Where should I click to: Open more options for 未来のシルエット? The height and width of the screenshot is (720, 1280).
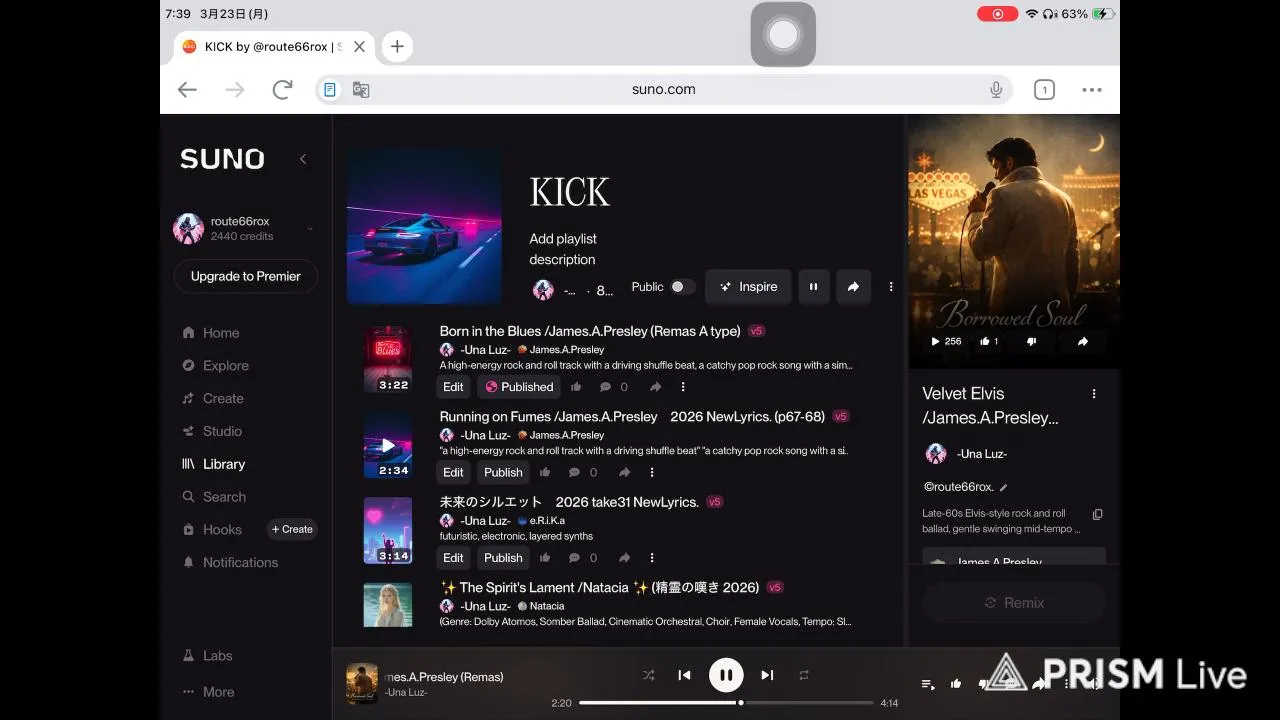tap(652, 558)
